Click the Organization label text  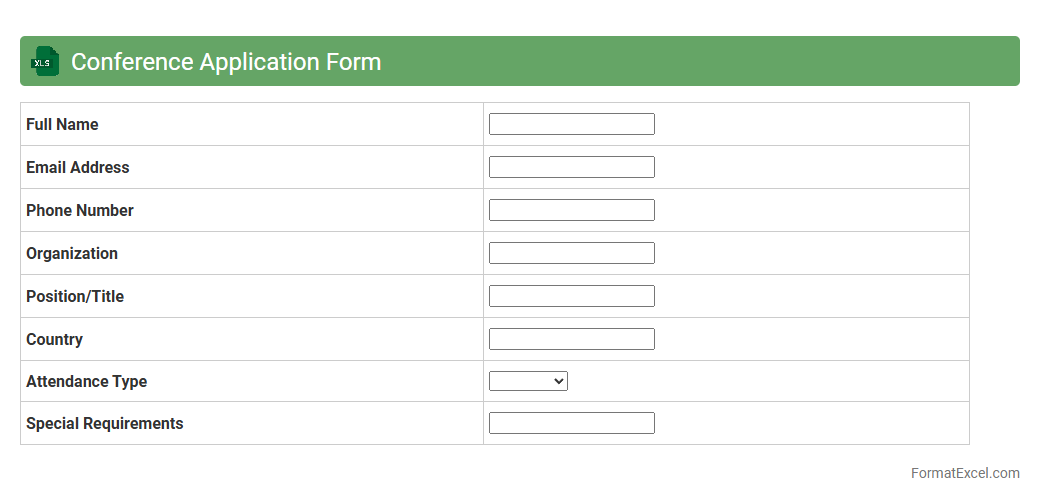[71, 253]
